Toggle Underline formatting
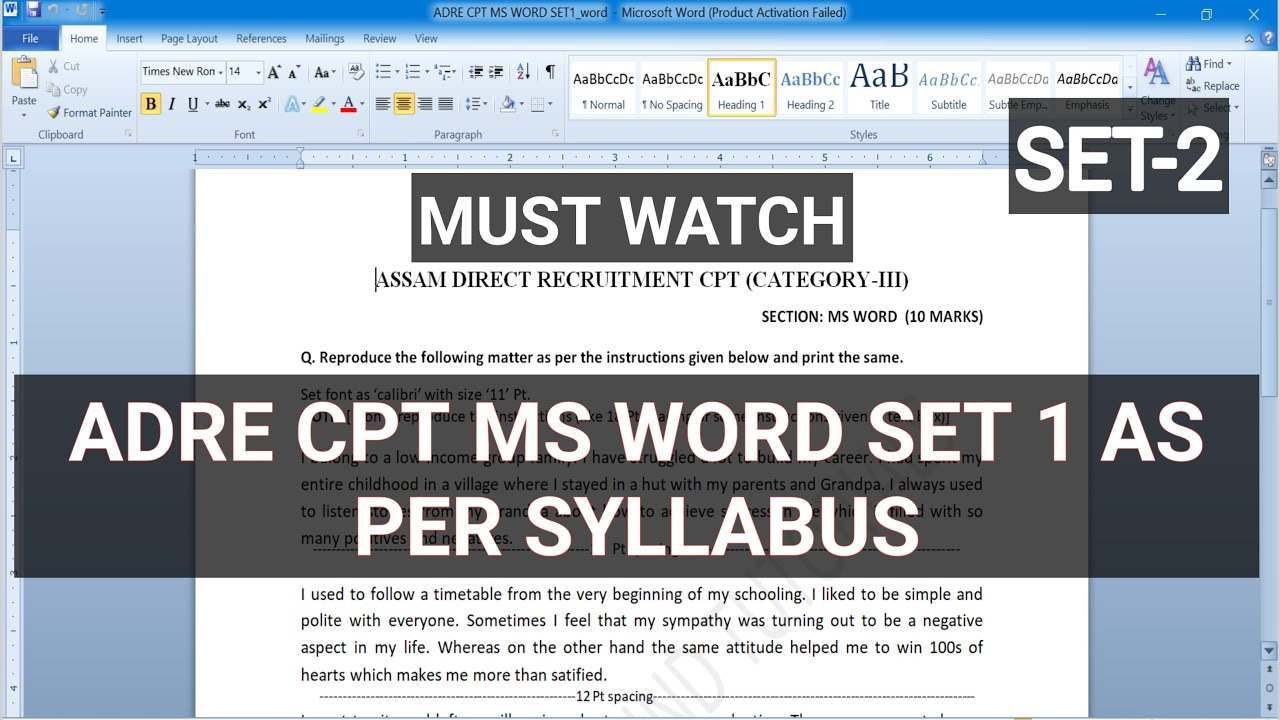1280x720 pixels. pyautogui.click(x=193, y=104)
